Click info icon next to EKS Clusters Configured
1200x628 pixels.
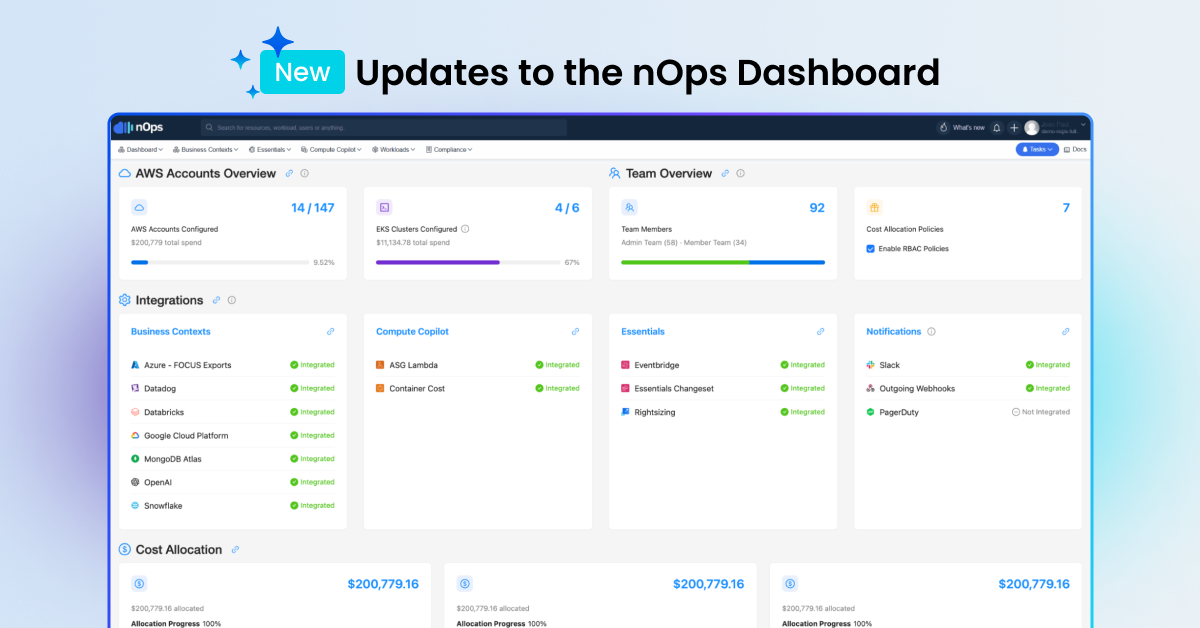(x=465, y=229)
